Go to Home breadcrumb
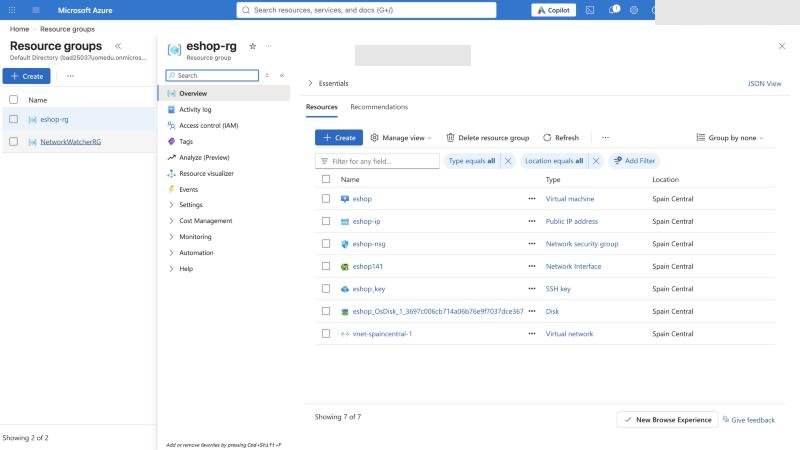800x450 pixels. point(19,29)
